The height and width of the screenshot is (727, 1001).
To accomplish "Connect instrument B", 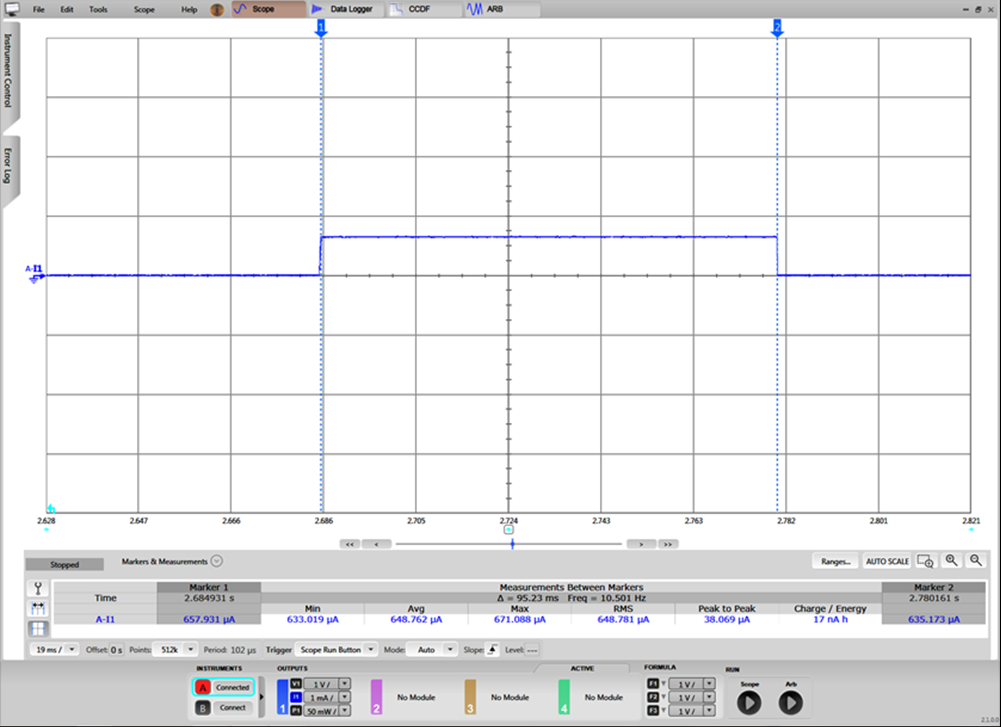I will click(223, 707).
